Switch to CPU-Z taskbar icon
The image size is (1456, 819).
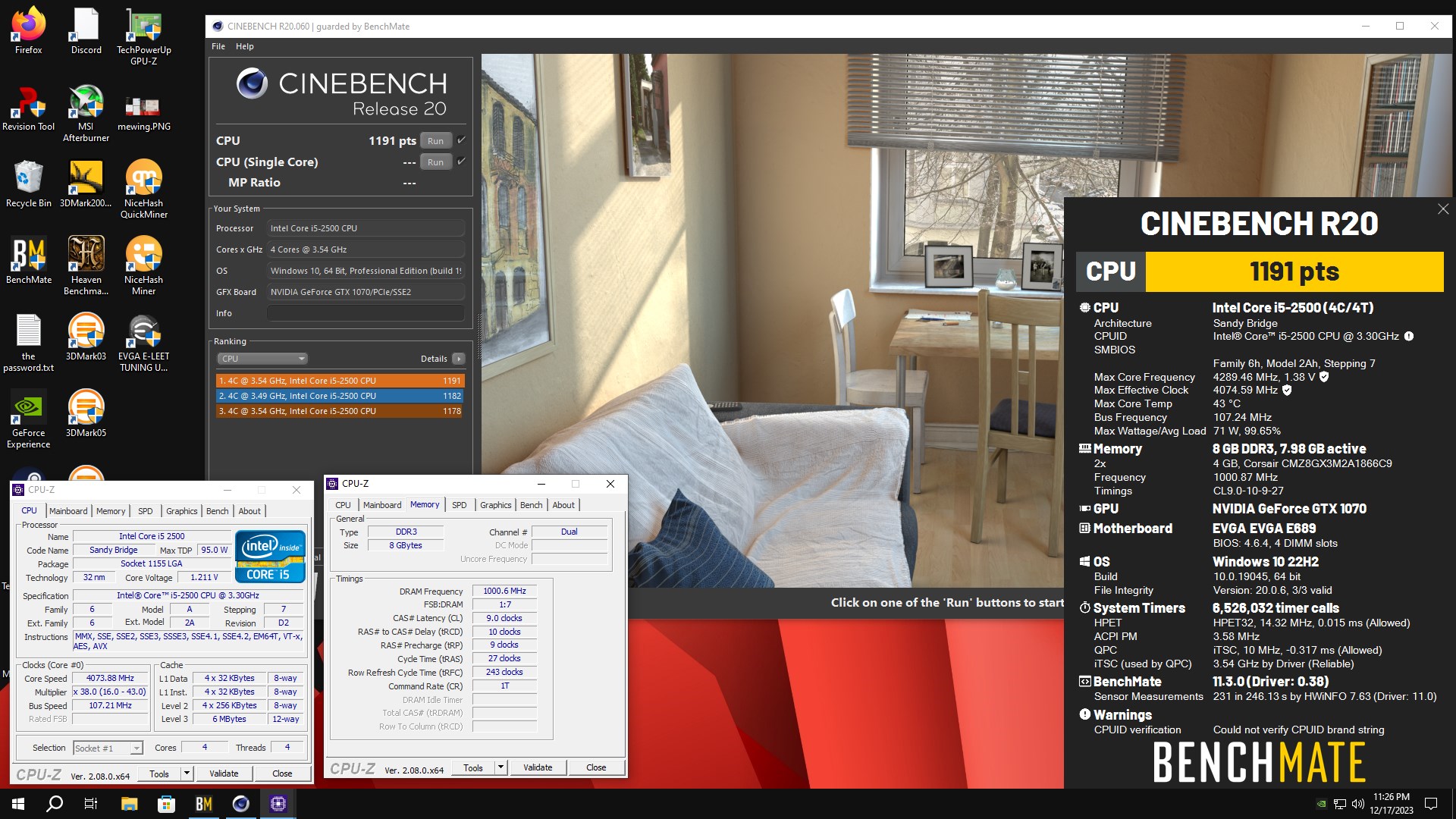278,804
